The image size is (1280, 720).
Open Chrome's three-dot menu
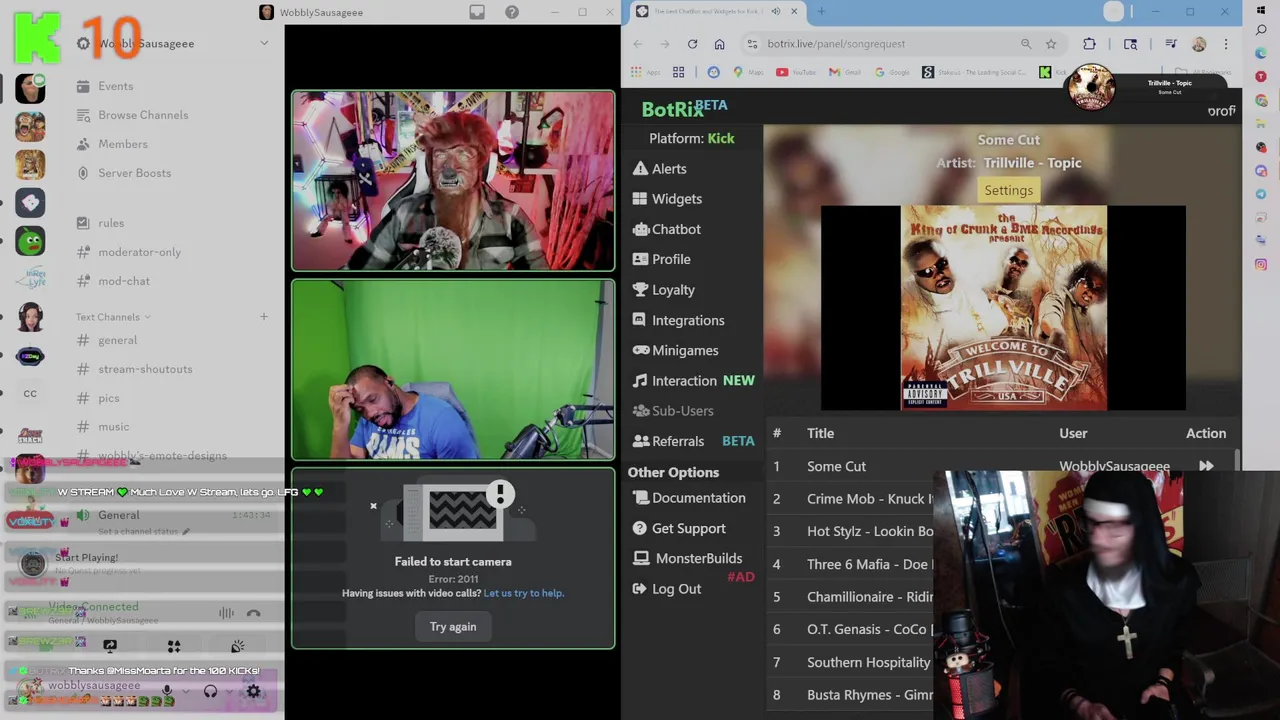click(x=1226, y=44)
